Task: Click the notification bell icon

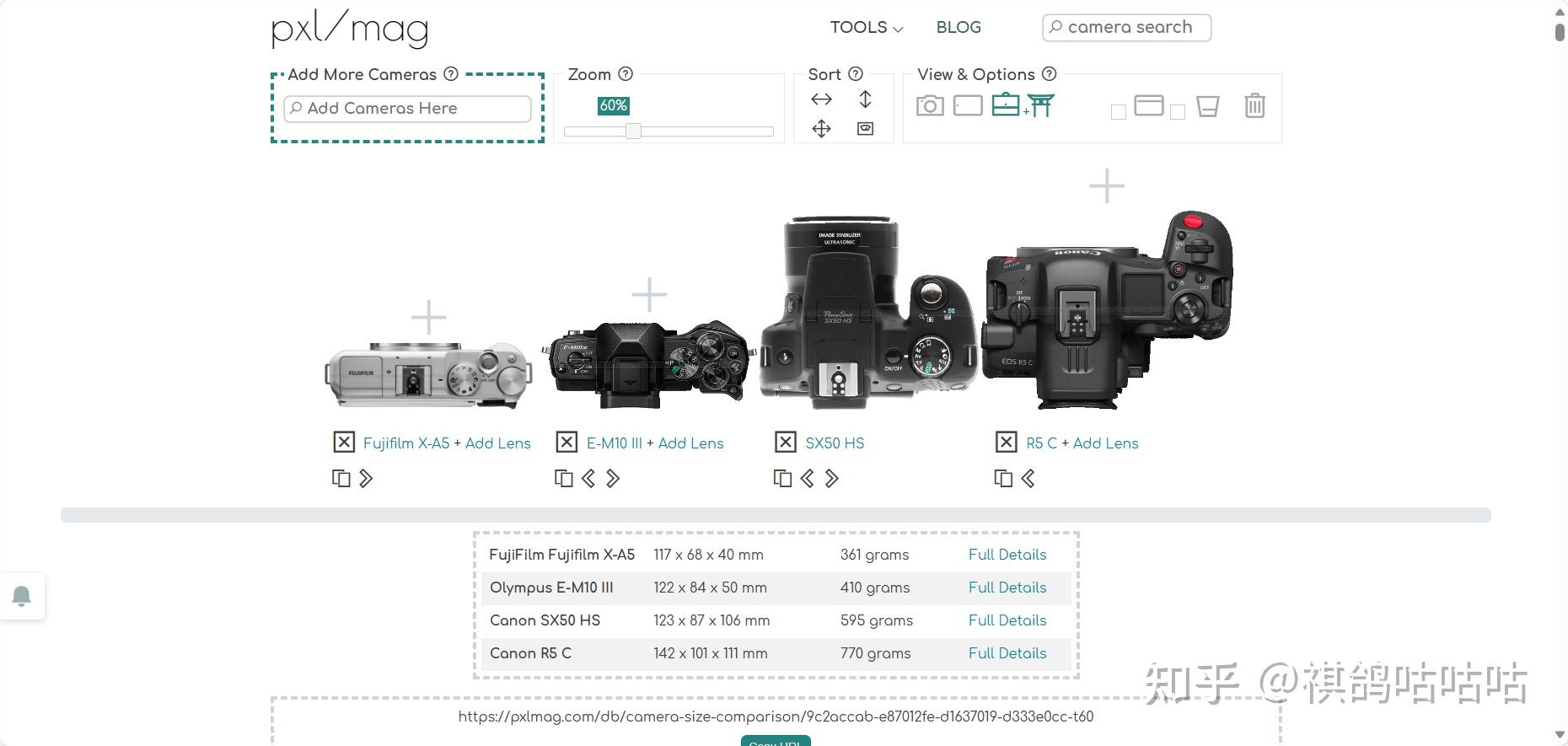Action: pyautogui.click(x=22, y=596)
